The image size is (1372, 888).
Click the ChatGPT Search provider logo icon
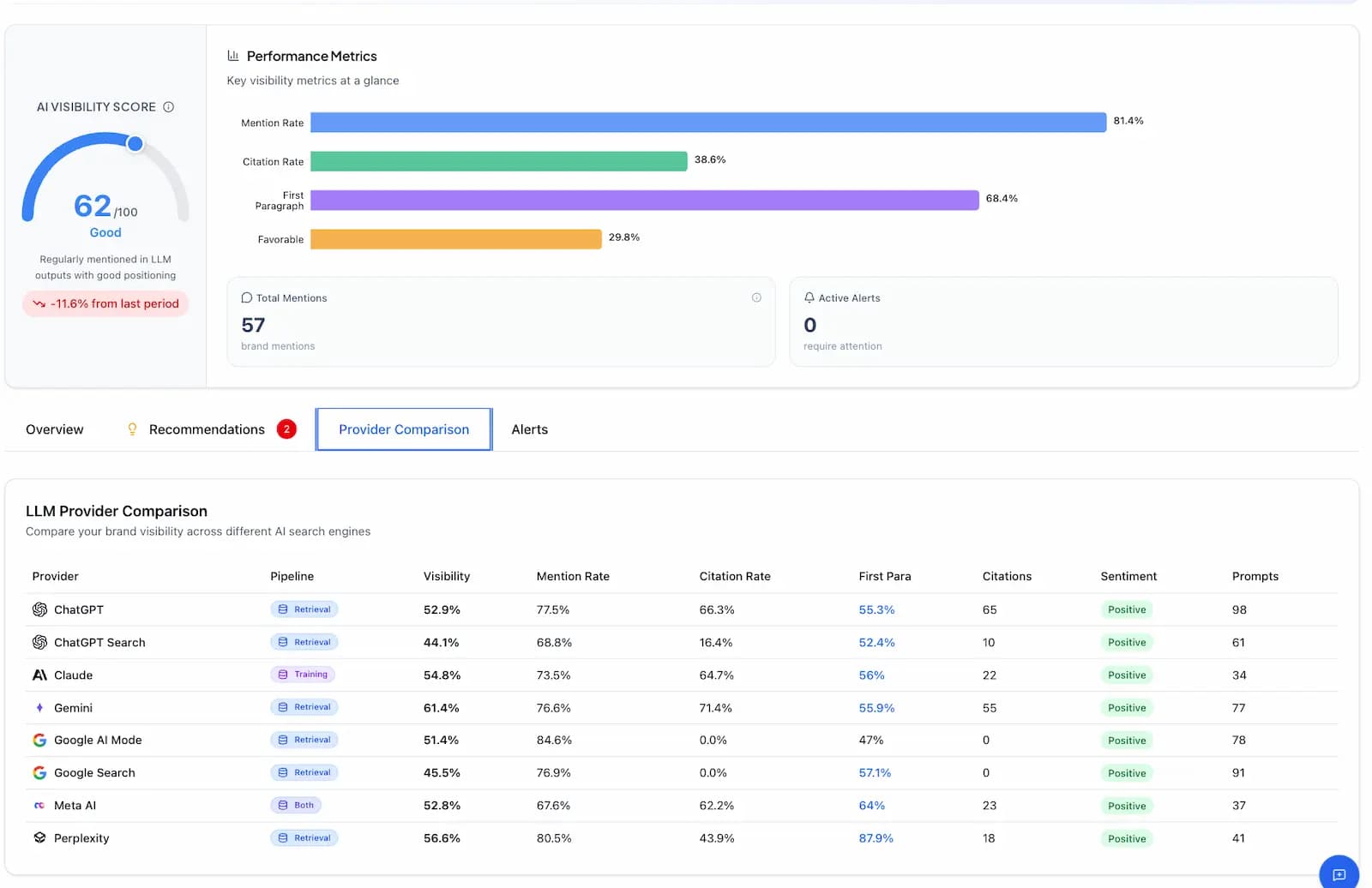tap(39, 642)
